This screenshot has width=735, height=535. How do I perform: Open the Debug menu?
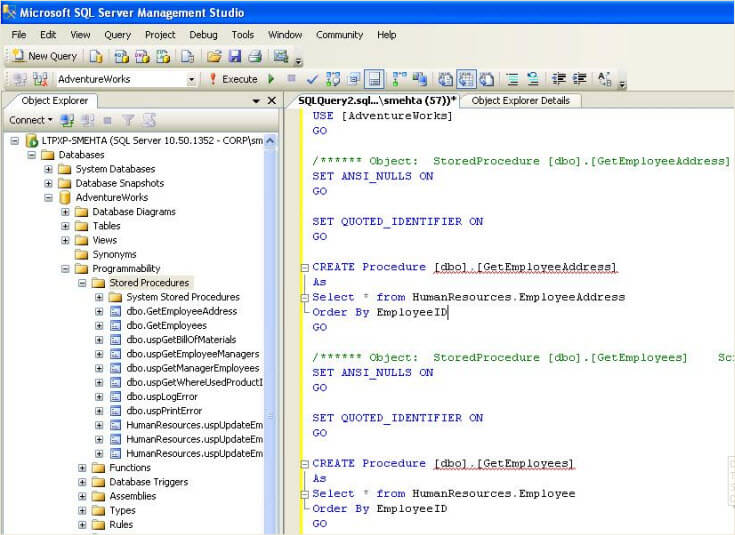coord(203,35)
